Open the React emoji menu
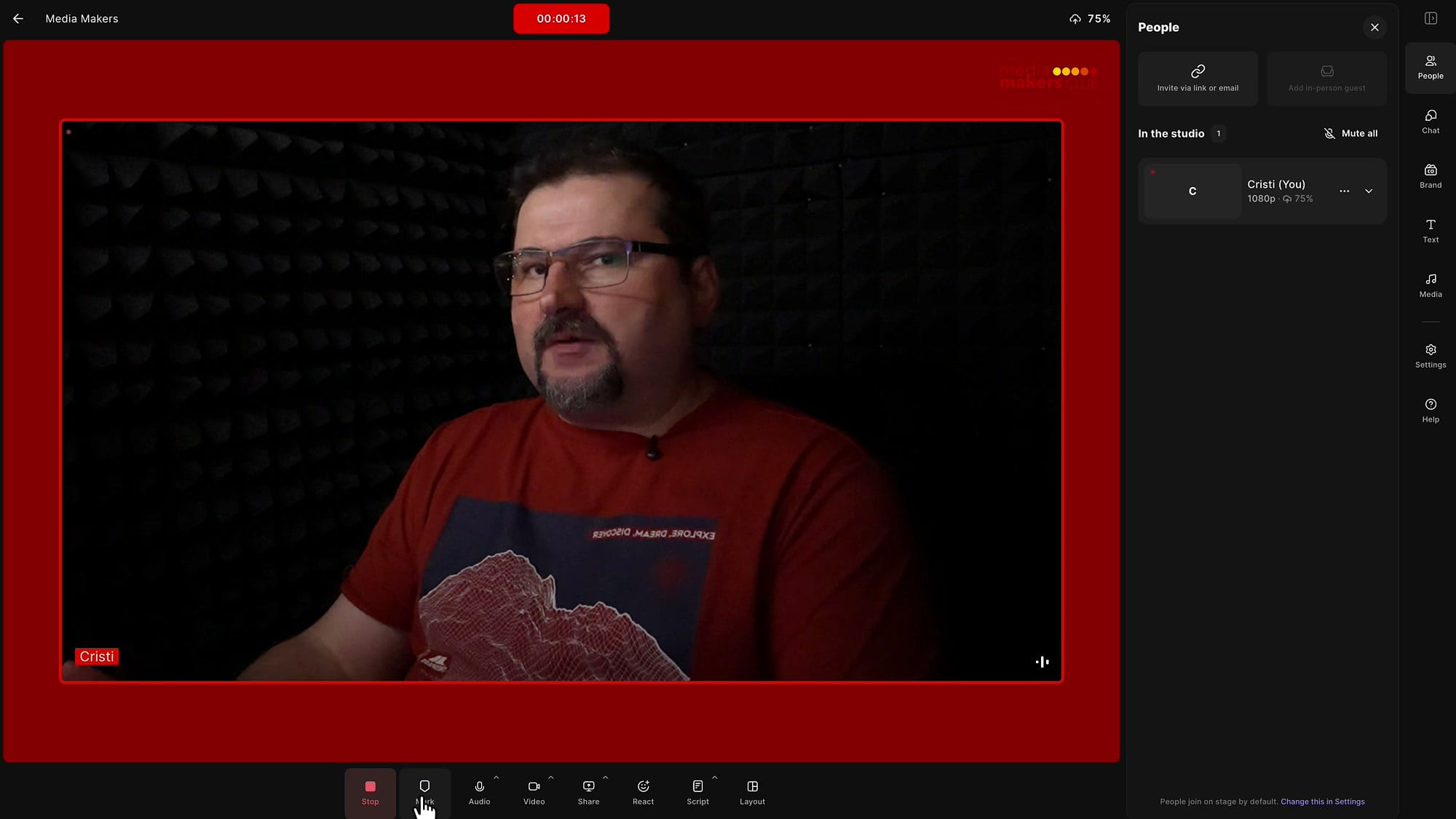Screen dimensions: 1456x819 (x=643, y=793)
